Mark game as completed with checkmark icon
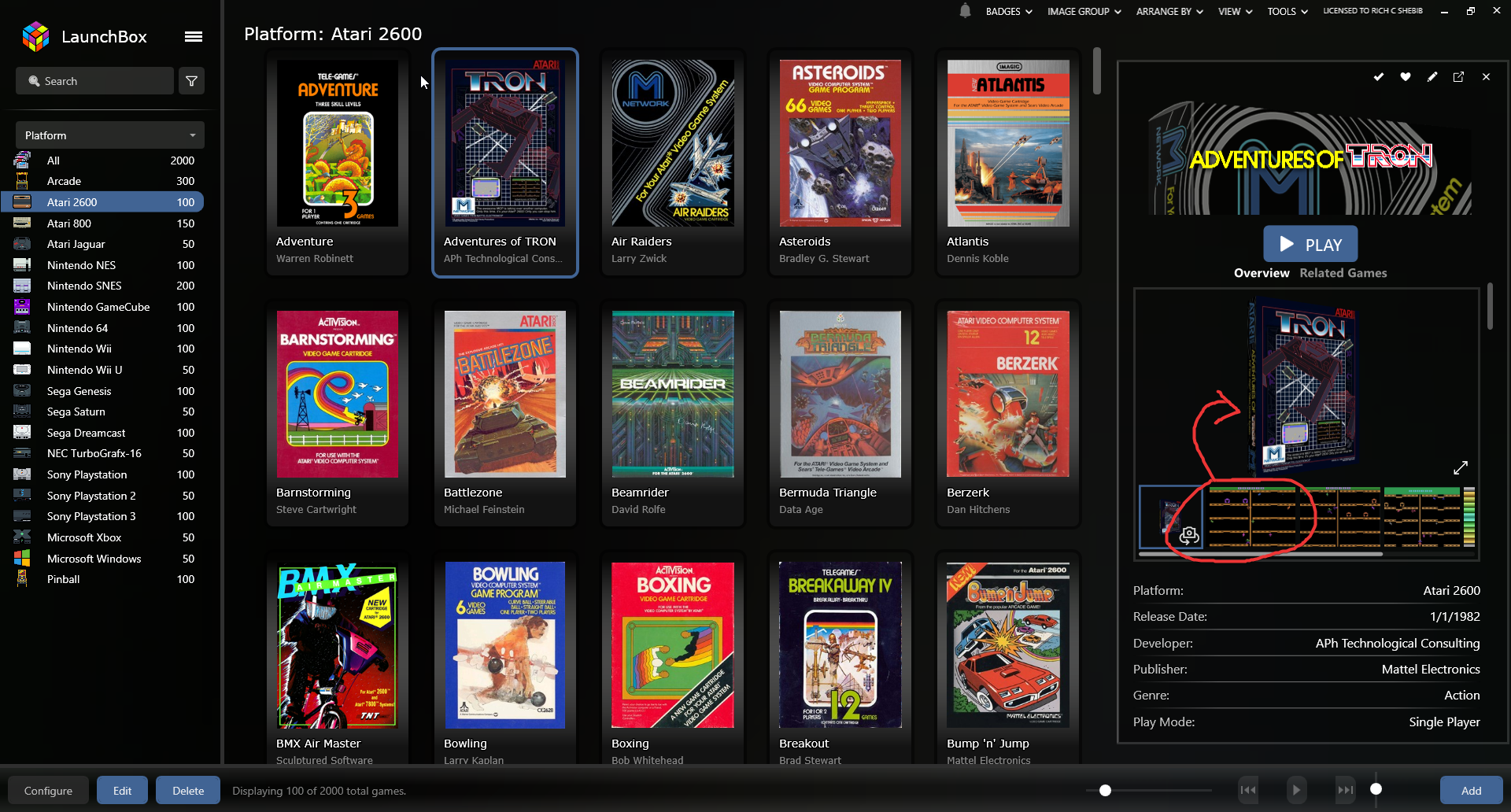The width and height of the screenshot is (1511, 812). click(x=1379, y=77)
